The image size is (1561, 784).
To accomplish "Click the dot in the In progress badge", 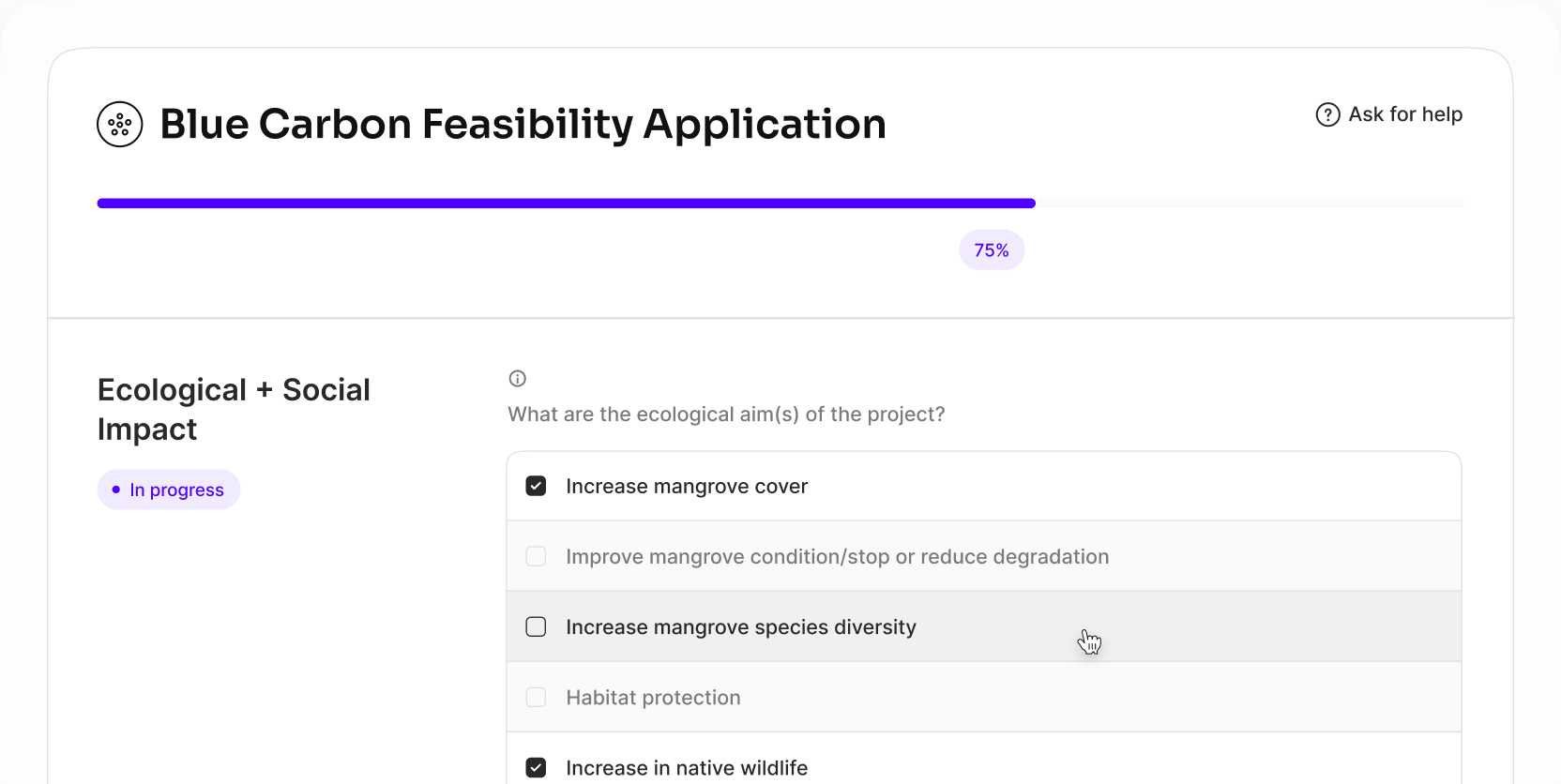I will click(116, 490).
